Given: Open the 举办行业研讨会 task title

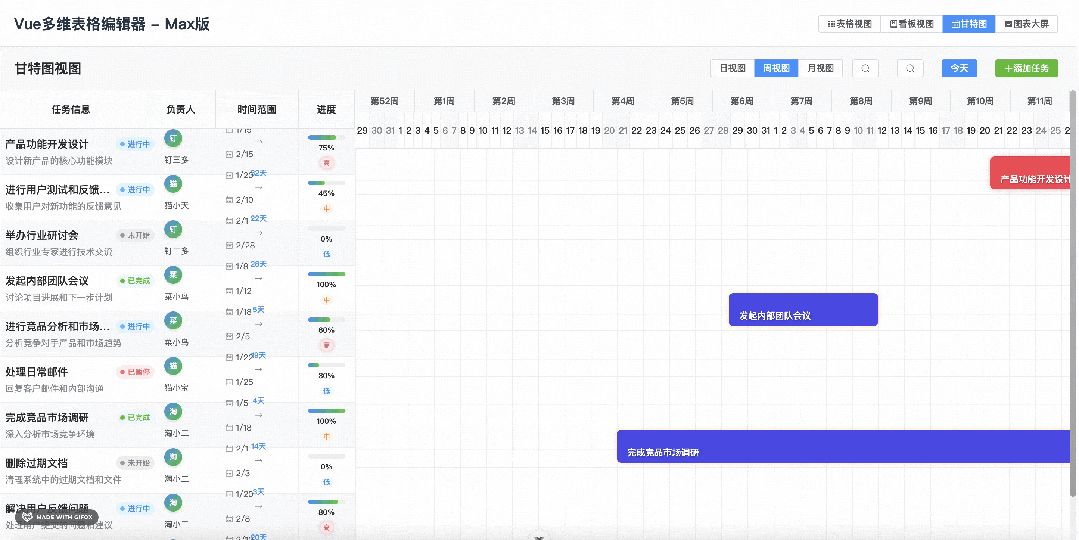Looking at the screenshot, I should click(x=42, y=235).
